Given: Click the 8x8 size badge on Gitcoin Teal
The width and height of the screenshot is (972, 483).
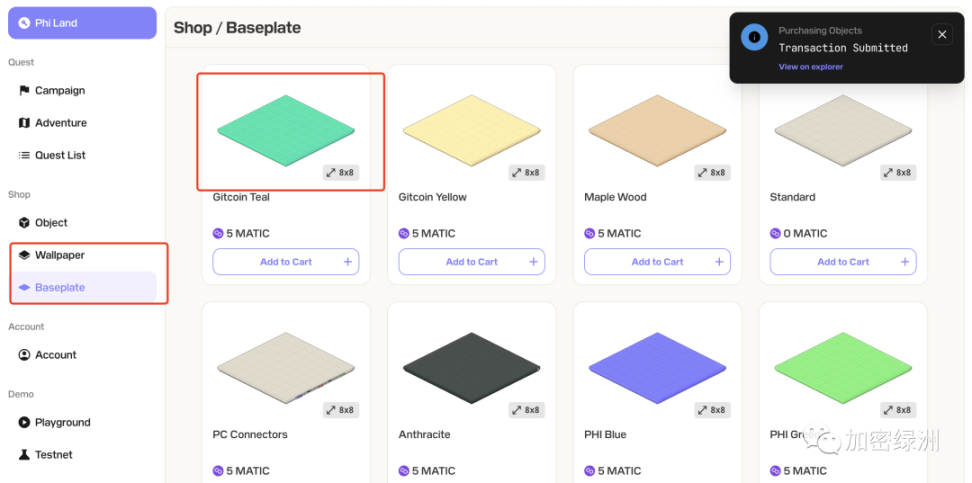Looking at the screenshot, I should 341,172.
